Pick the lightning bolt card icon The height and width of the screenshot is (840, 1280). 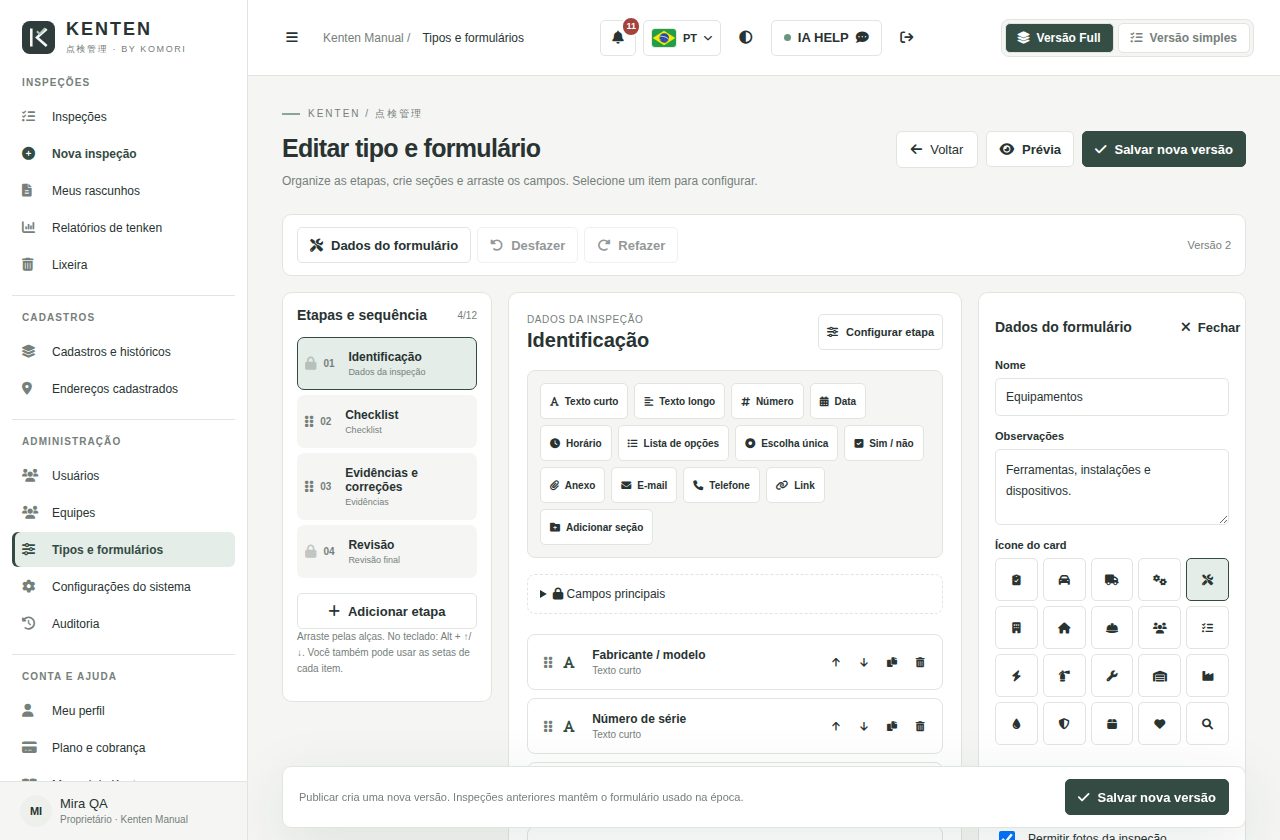pyautogui.click(x=1017, y=675)
